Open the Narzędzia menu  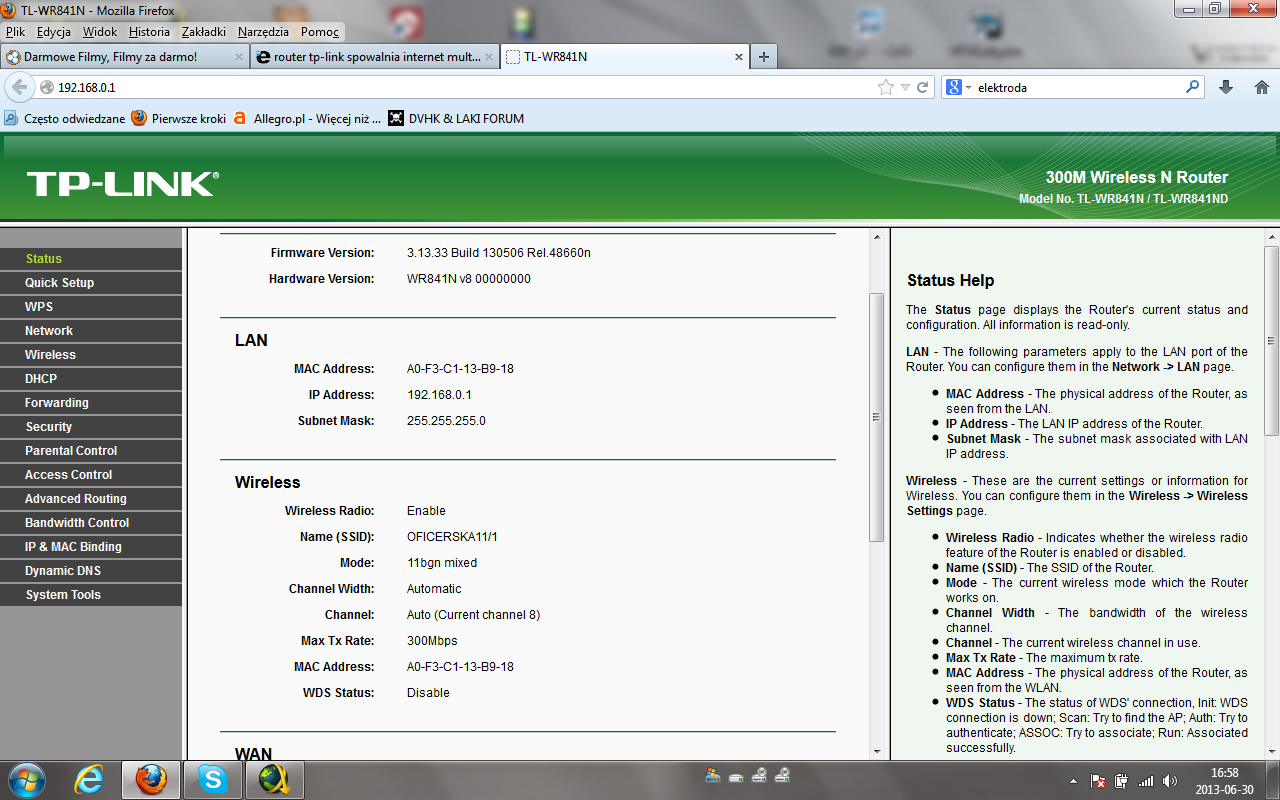click(263, 32)
